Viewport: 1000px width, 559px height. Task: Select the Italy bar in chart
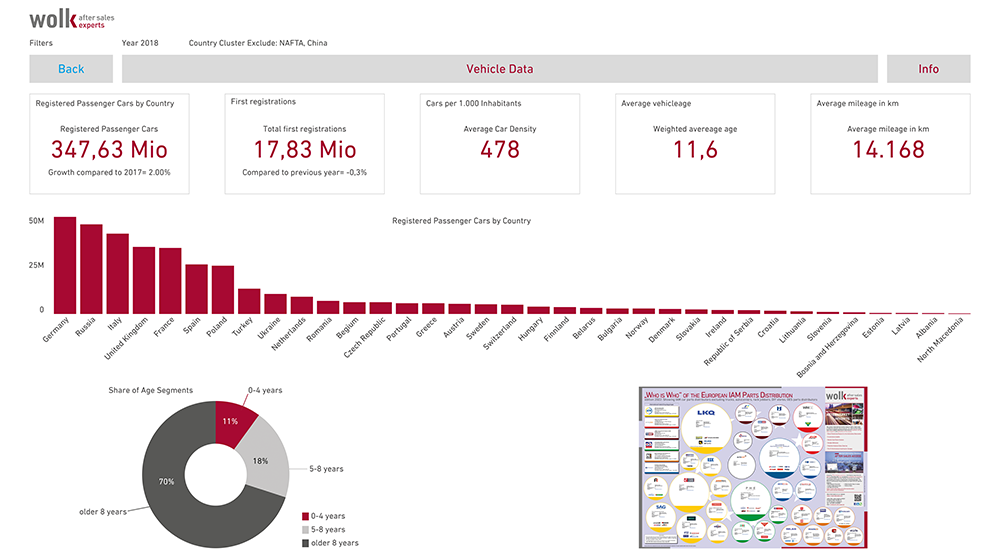118,274
